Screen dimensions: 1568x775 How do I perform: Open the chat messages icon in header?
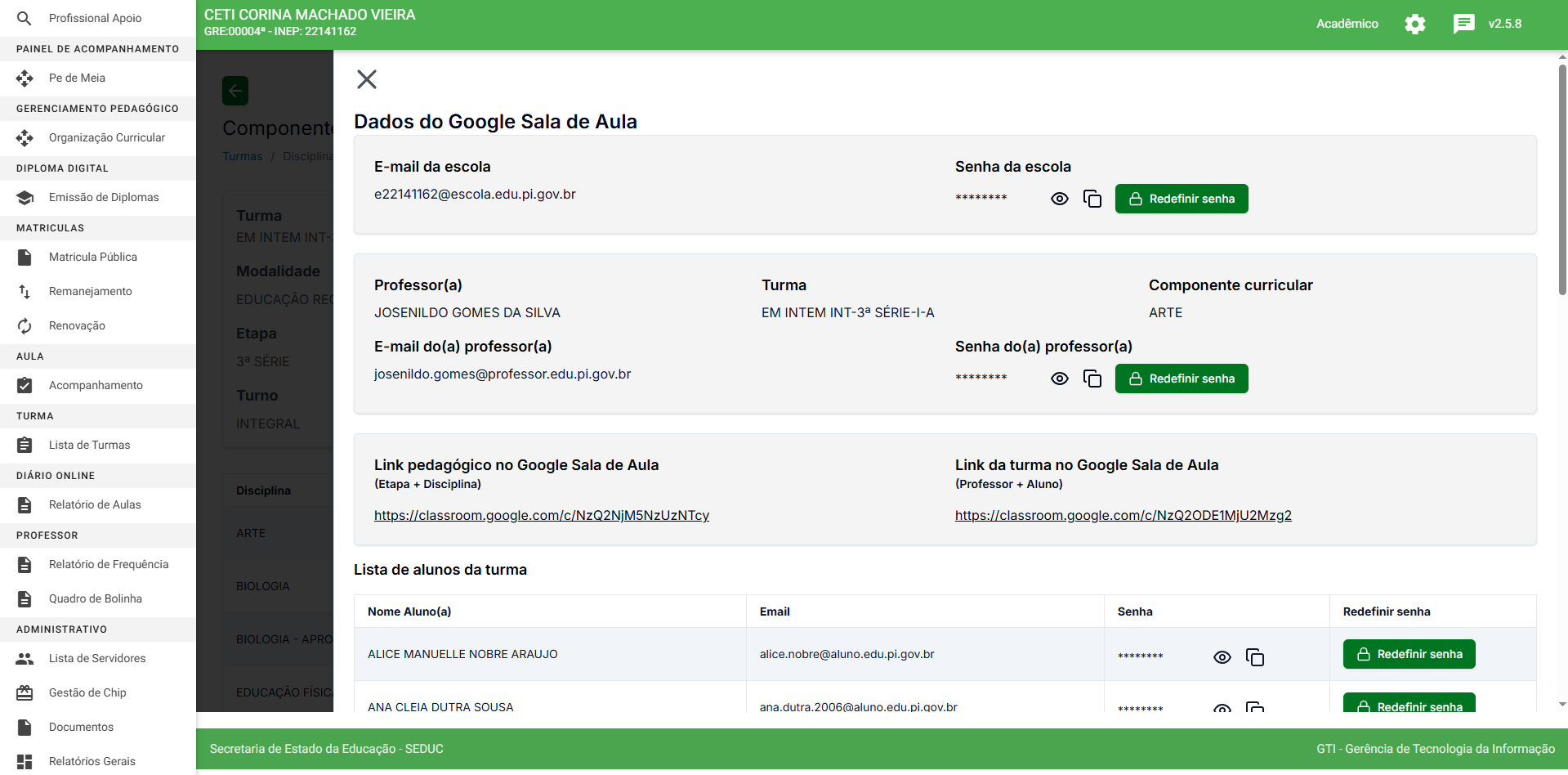click(1463, 24)
